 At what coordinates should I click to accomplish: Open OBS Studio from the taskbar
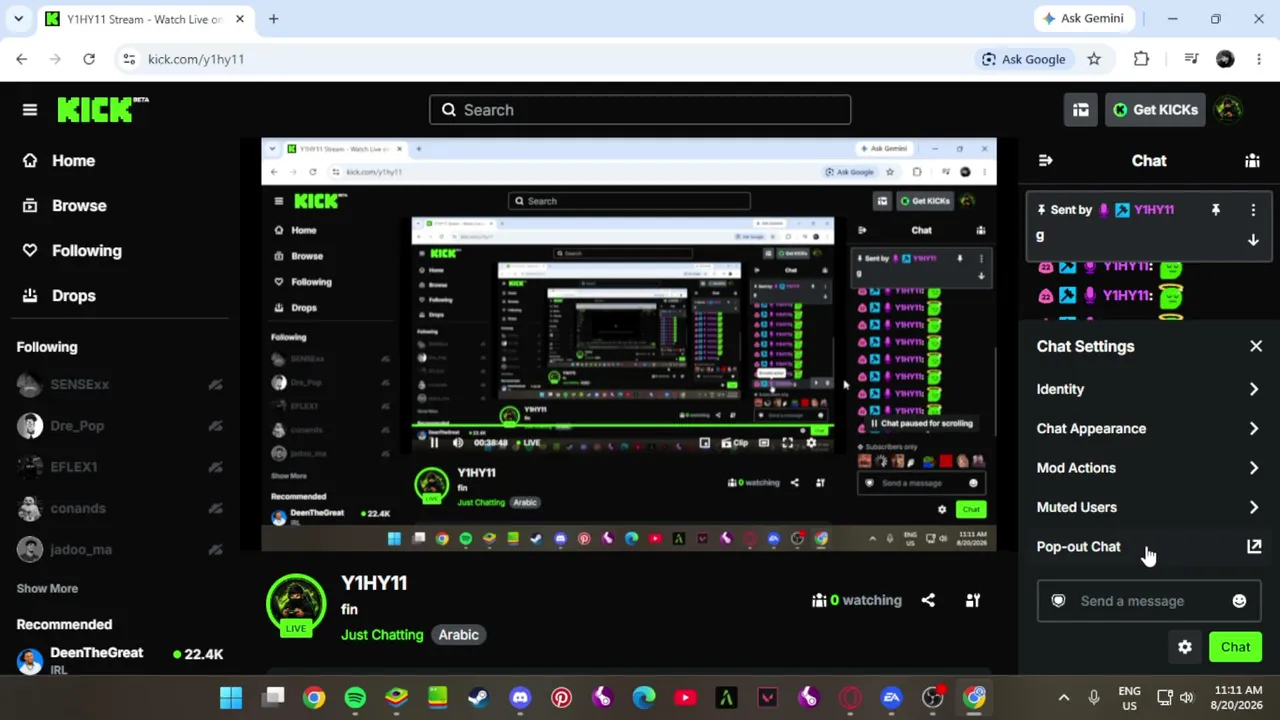[932, 697]
